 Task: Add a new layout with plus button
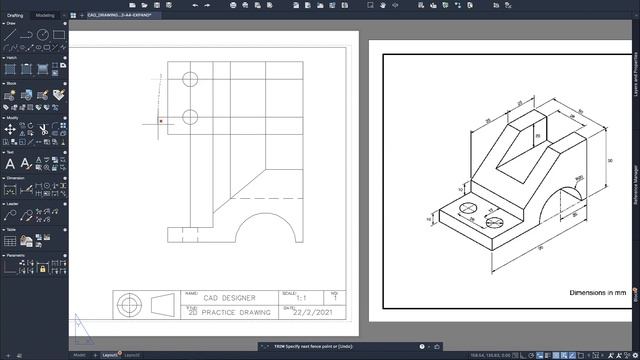pos(95,355)
